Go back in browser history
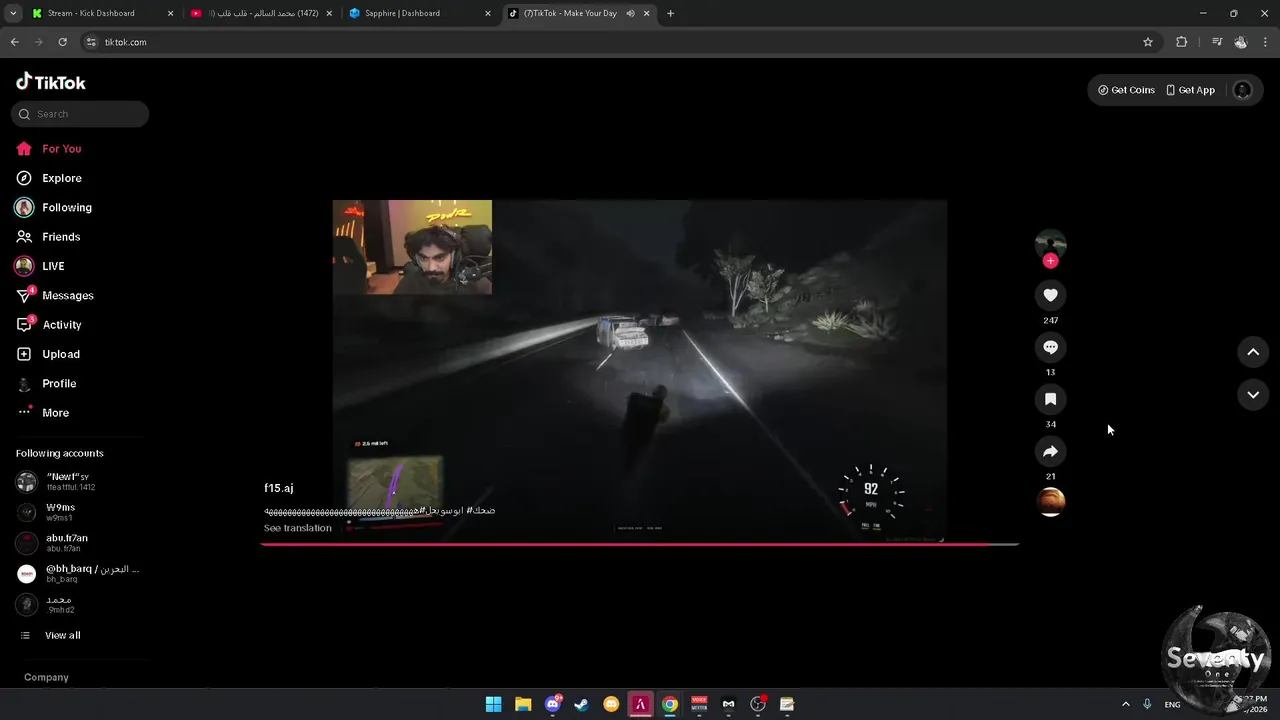 [x=14, y=42]
